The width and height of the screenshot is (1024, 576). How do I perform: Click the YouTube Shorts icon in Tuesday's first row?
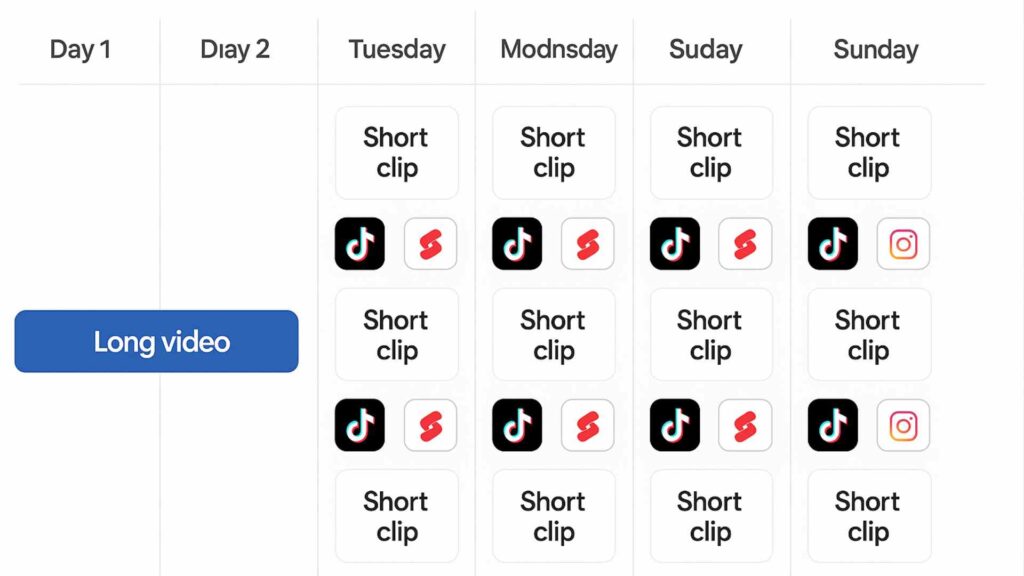coord(431,244)
